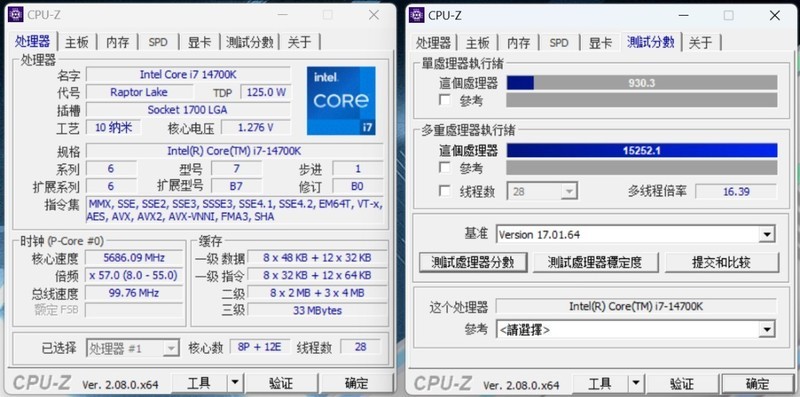Click 核心电压 value 1.276 V
This screenshot has width=800, height=397.
click(x=256, y=128)
